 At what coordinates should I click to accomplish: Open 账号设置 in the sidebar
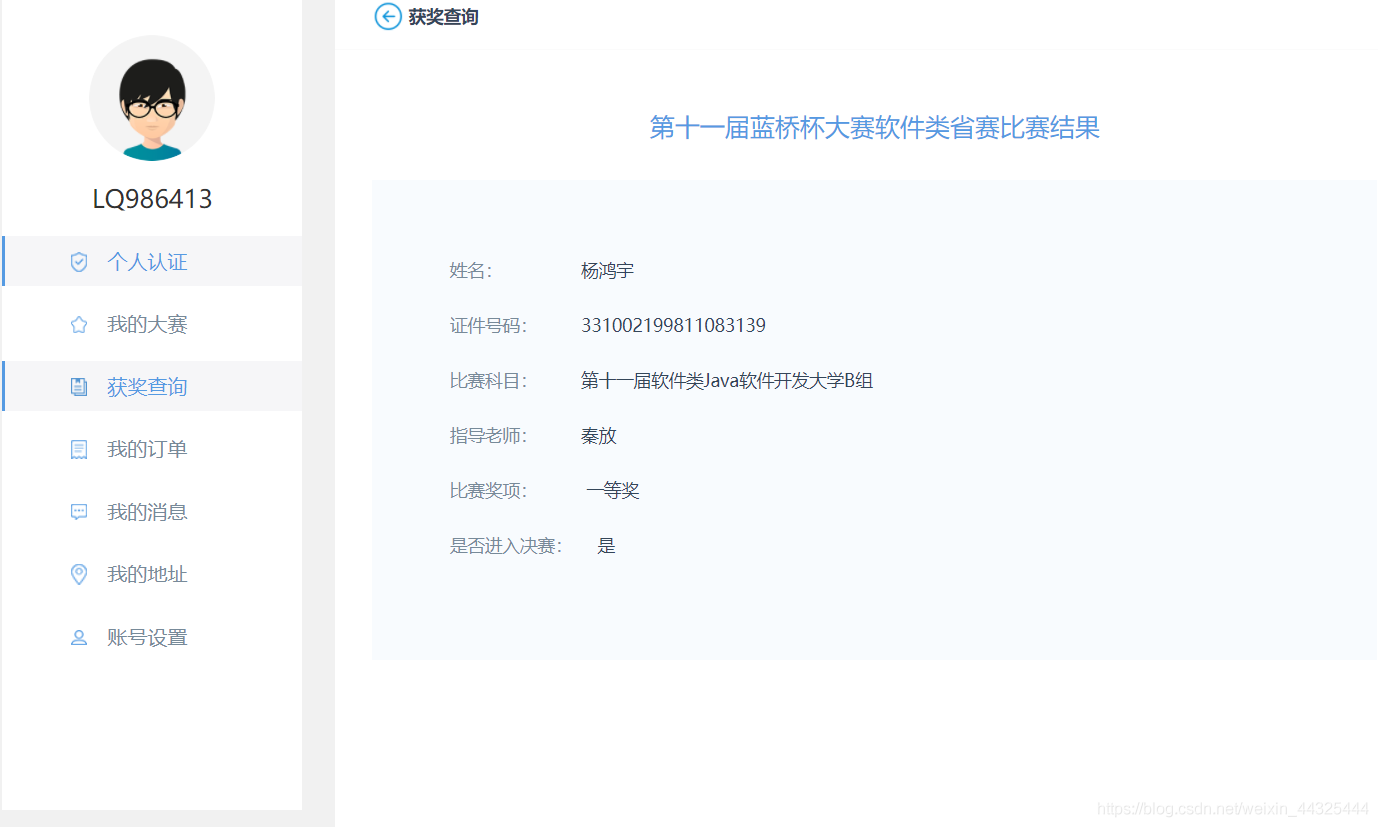[152, 637]
